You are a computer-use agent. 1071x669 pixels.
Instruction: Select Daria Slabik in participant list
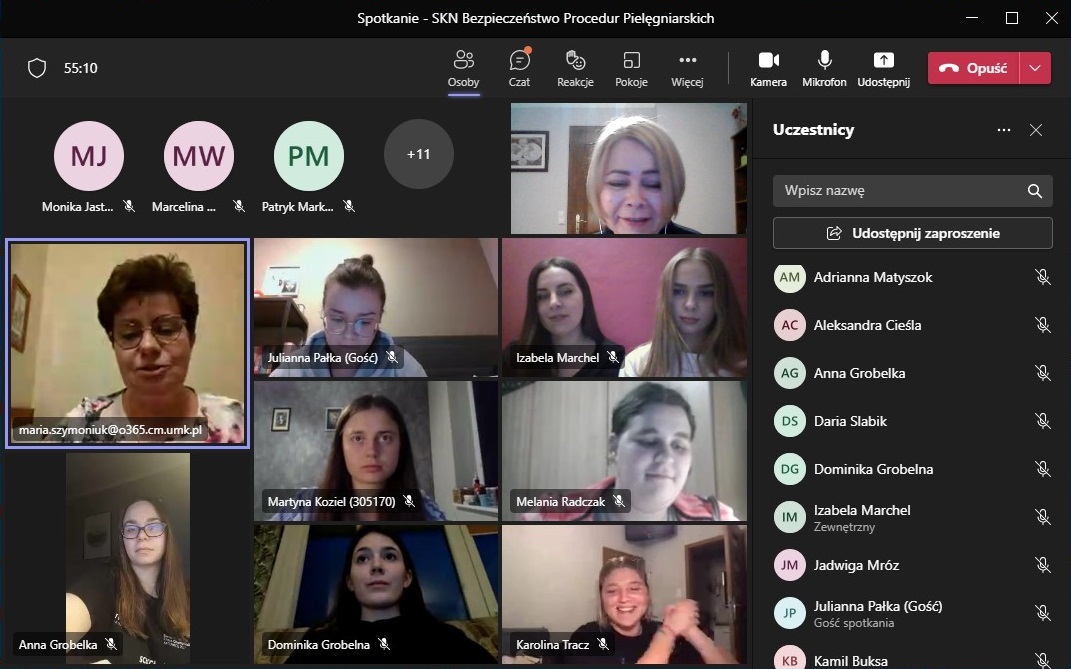coord(850,421)
